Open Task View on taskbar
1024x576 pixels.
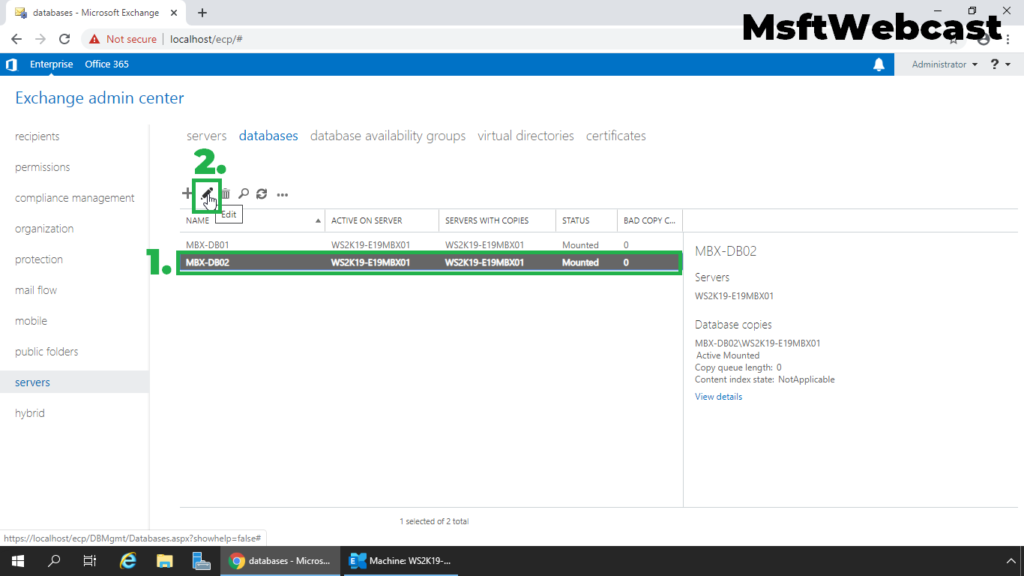coord(89,561)
